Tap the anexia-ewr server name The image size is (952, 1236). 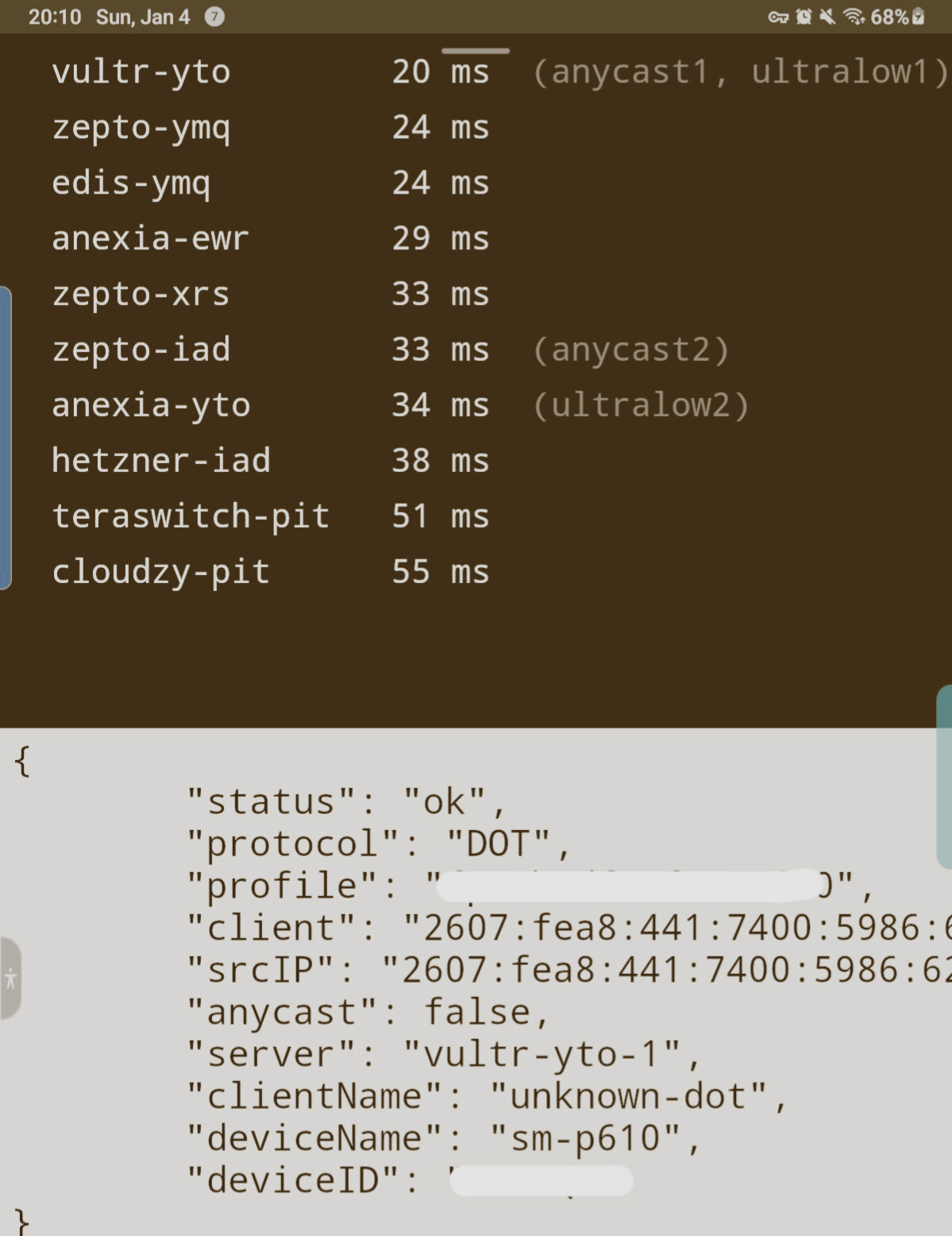coord(150,238)
